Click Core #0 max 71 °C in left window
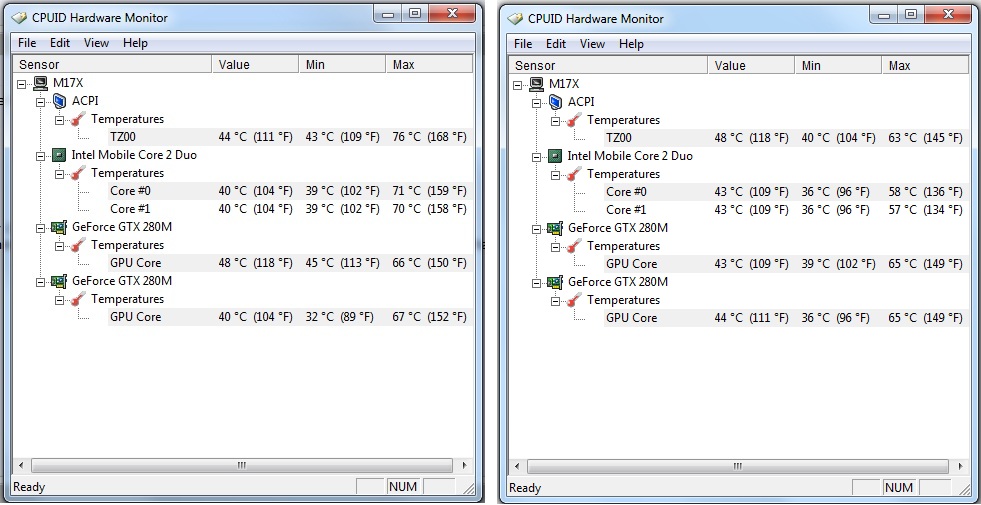This screenshot has height=505, width=981. pos(429,191)
